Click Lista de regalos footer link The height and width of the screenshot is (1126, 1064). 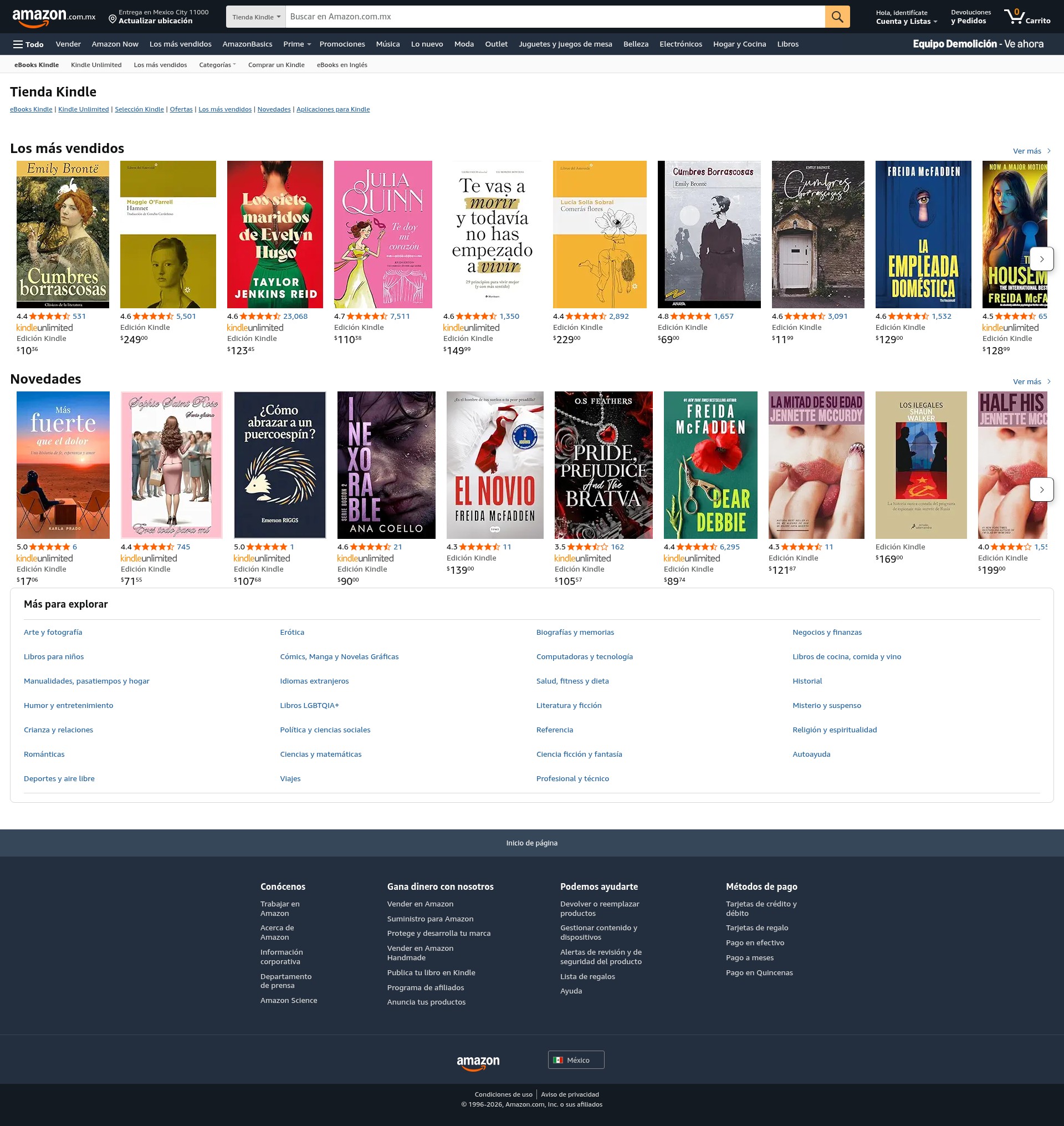pyautogui.click(x=587, y=977)
